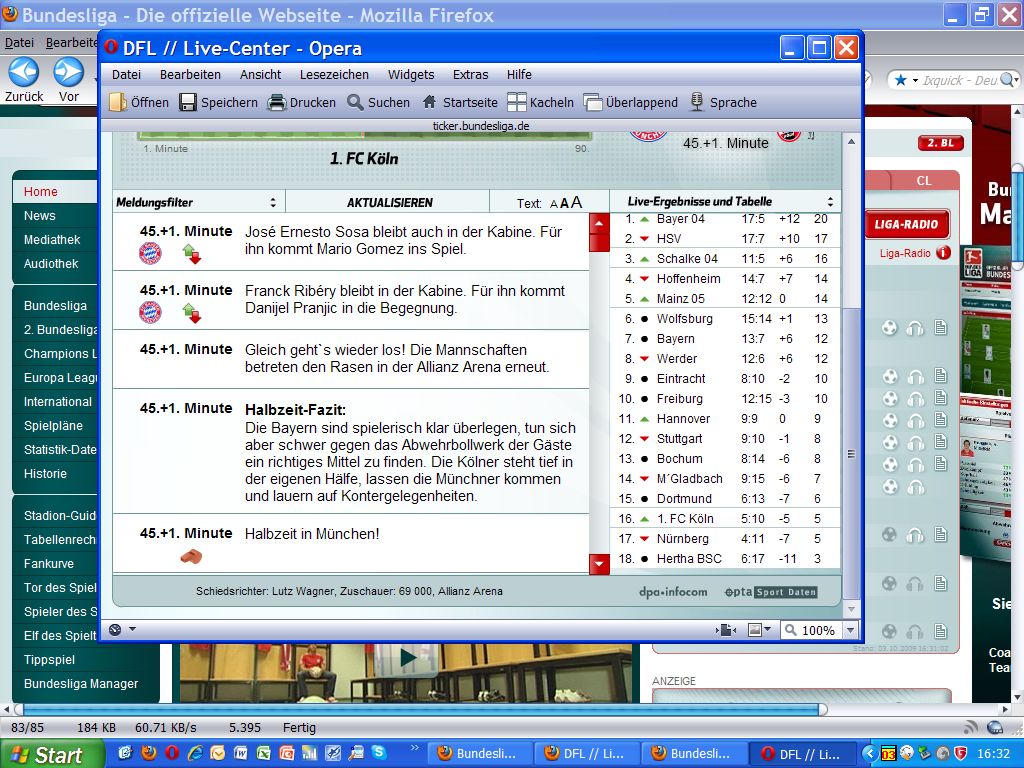Launch Internet Explorer from quick launch

pyautogui.click(x=195, y=753)
